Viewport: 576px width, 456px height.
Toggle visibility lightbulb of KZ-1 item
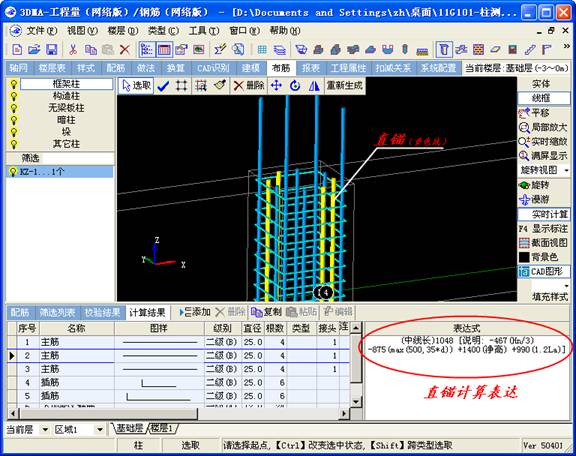(x=13, y=172)
